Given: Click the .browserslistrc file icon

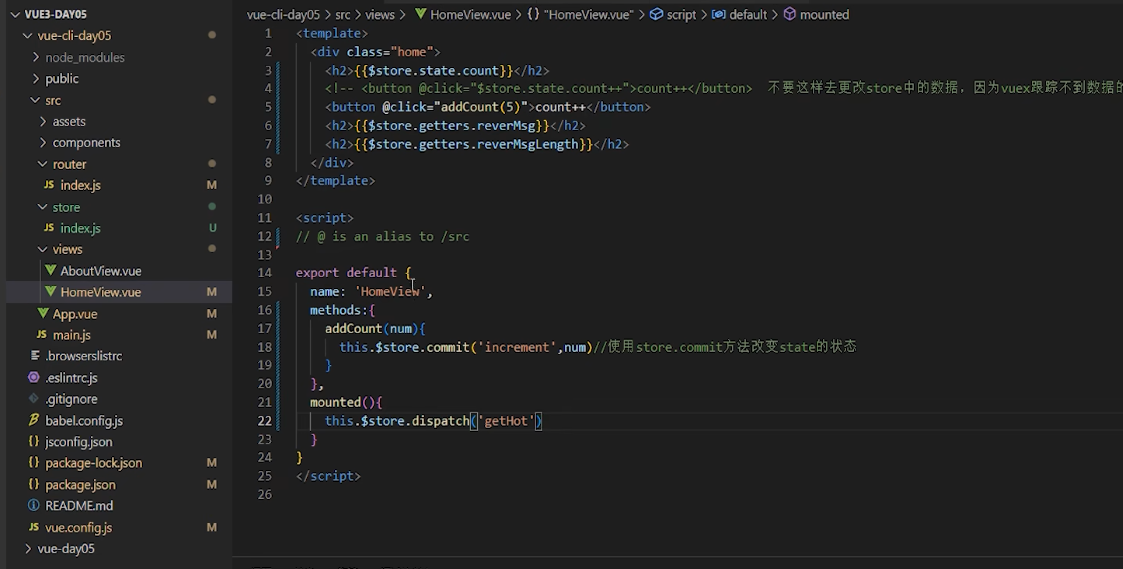Looking at the screenshot, I should [x=34, y=355].
